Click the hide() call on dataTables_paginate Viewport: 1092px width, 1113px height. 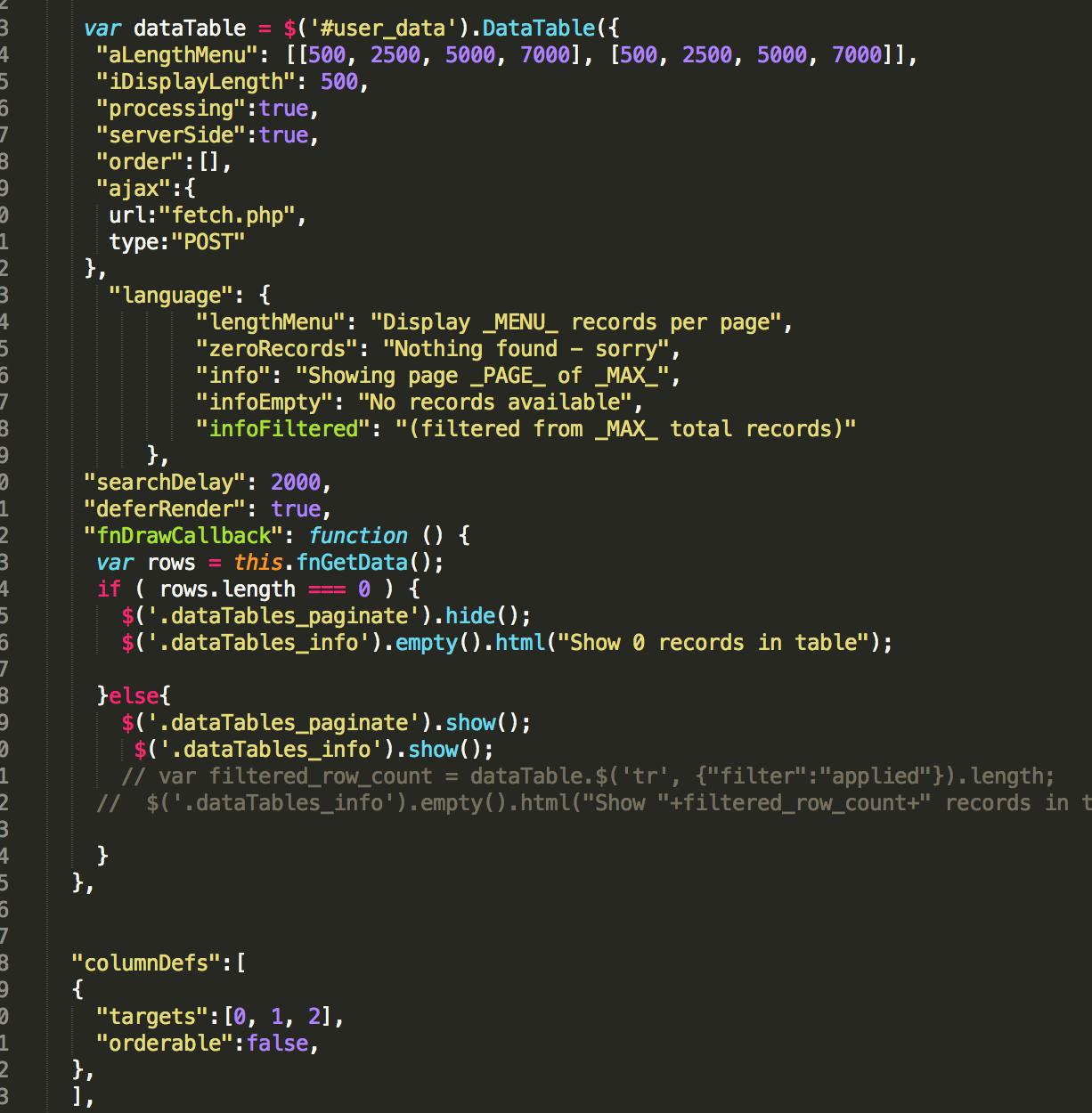coord(469,616)
